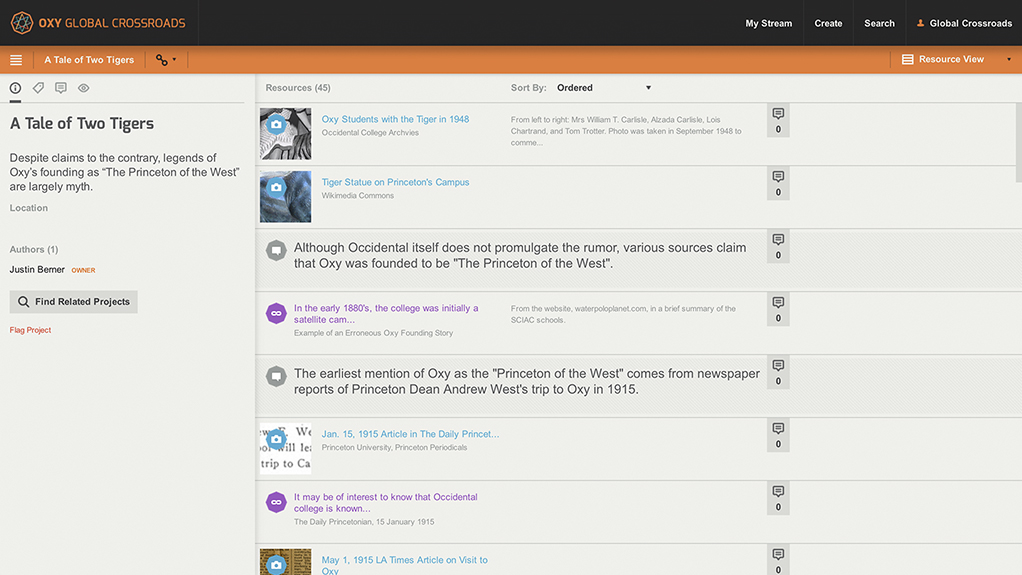Open the Resource View dropdown
Screen dimensions: 1022x575
pyautogui.click(x=956, y=59)
